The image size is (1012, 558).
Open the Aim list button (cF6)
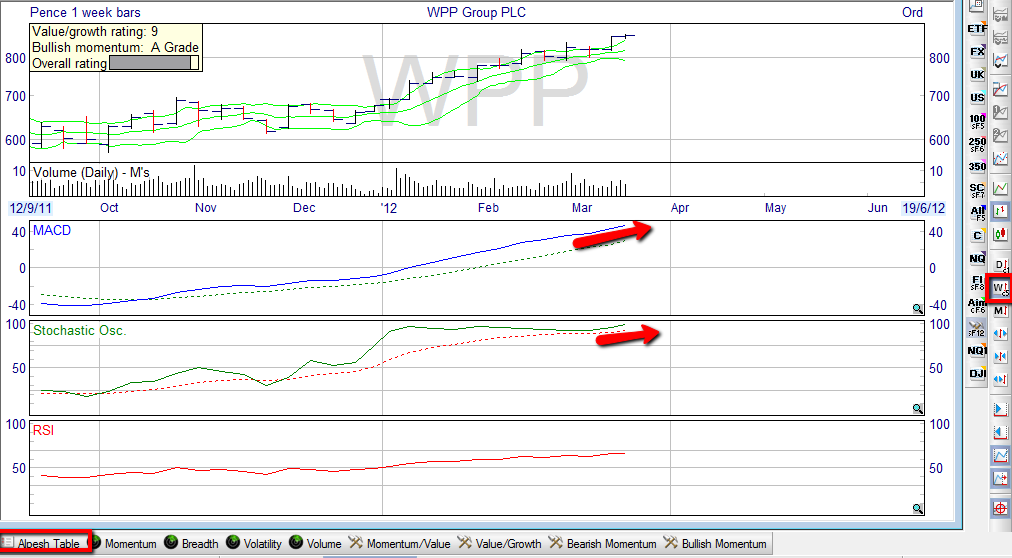(x=977, y=305)
